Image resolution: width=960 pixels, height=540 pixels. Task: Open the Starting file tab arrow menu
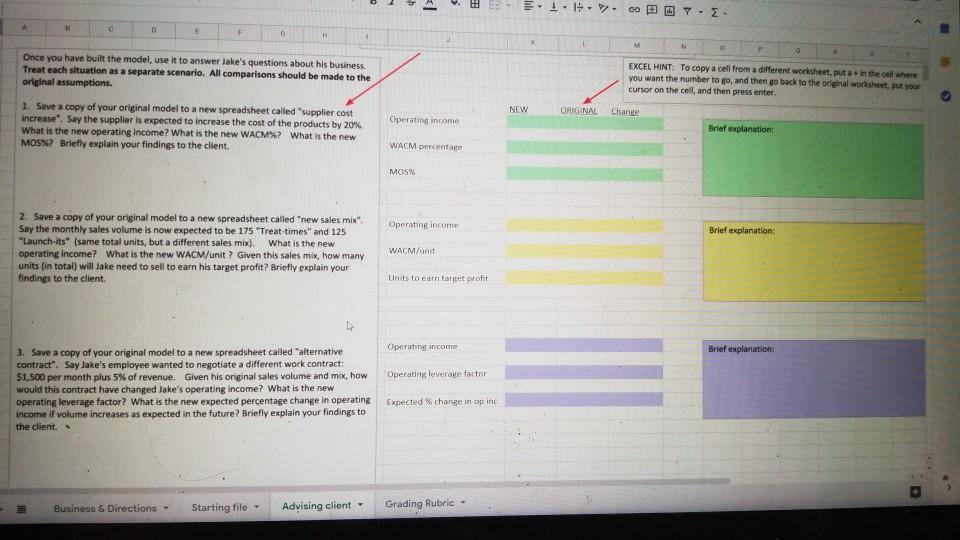pos(257,507)
